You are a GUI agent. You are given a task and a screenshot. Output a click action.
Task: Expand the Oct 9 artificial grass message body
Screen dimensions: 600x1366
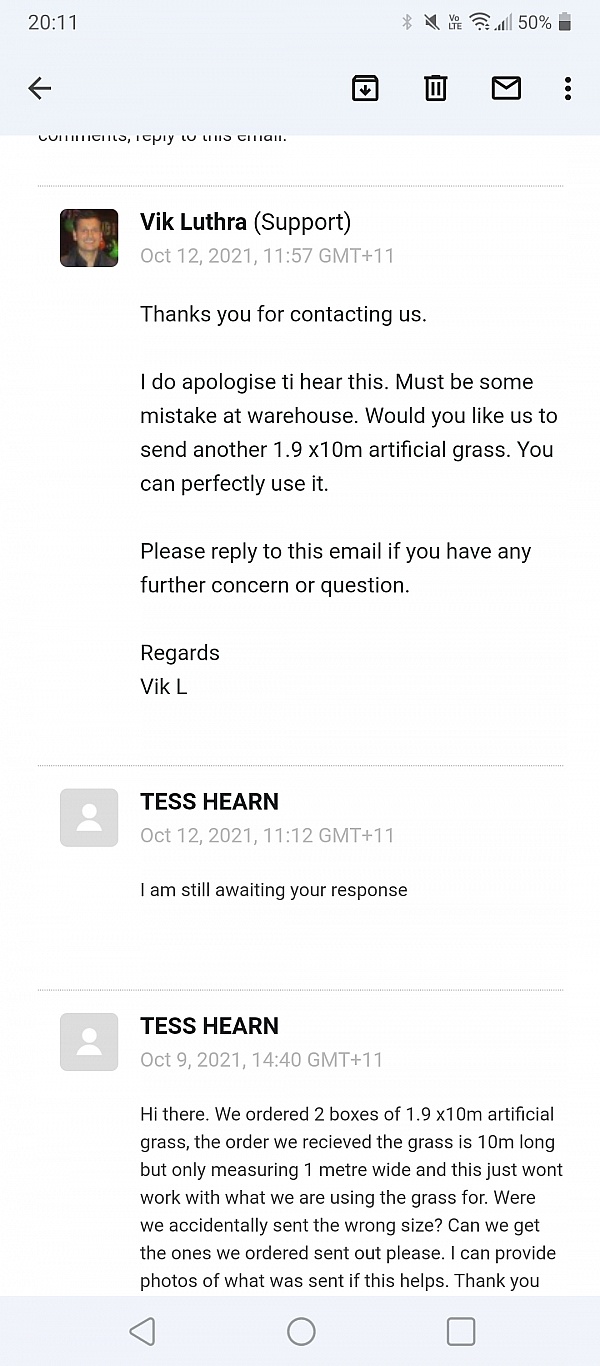(350, 1197)
